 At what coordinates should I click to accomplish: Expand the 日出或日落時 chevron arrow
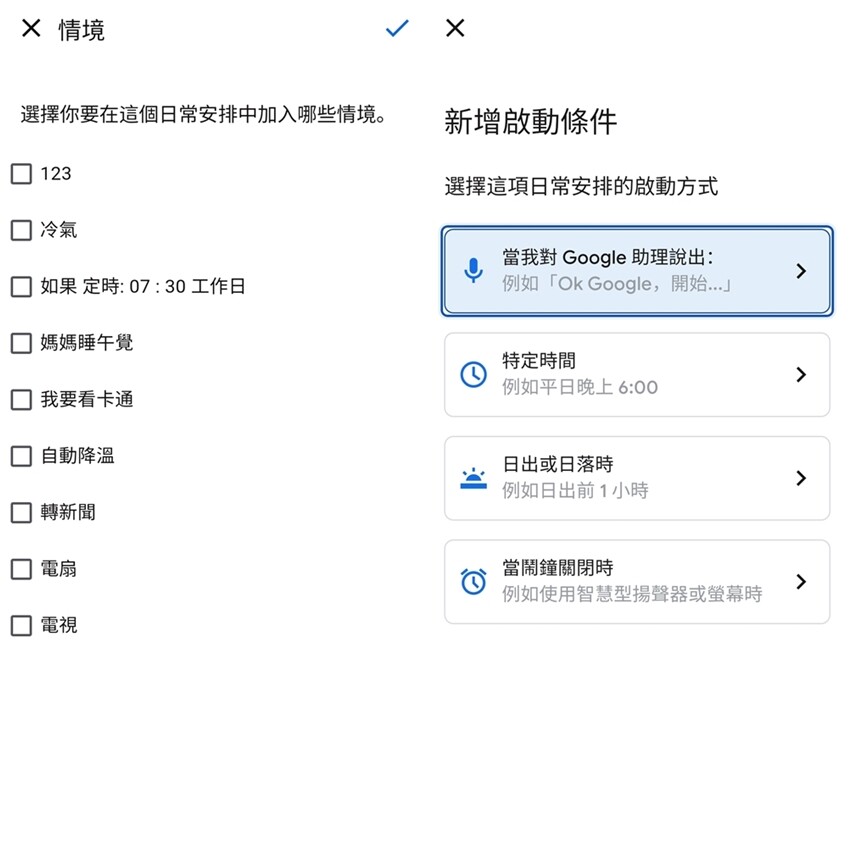800,478
